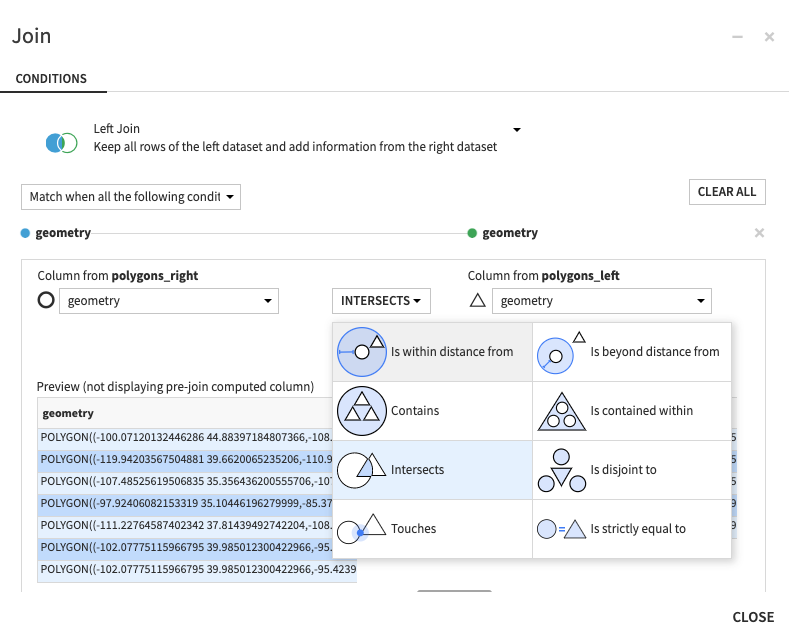
Task: Click the Left Join description text
Action: point(295,147)
